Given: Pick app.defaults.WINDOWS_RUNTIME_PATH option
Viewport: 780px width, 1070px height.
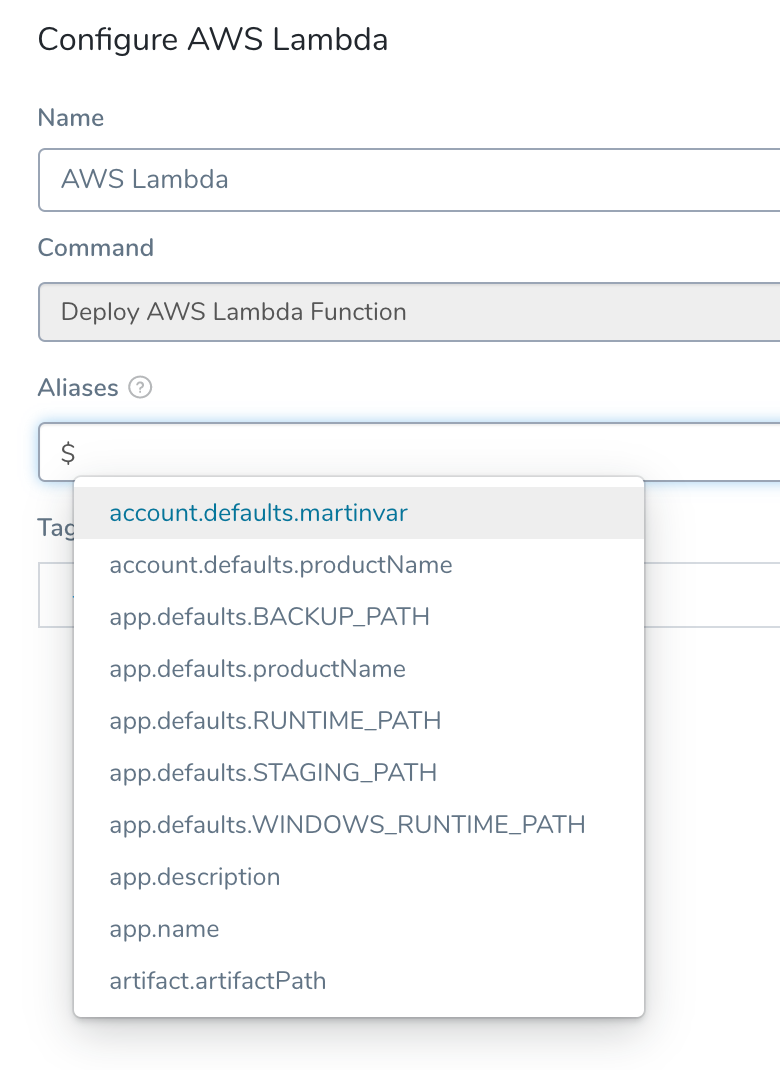Looking at the screenshot, I should point(359,824).
